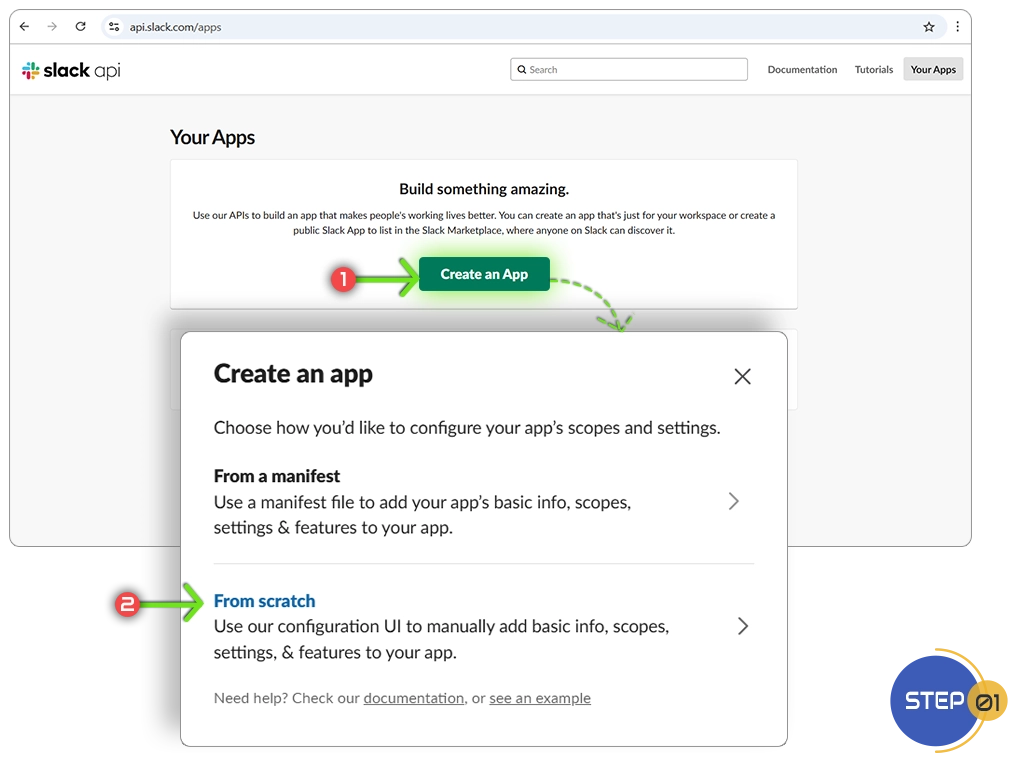
Task: Select the Your Apps navigation tab
Action: click(x=933, y=70)
